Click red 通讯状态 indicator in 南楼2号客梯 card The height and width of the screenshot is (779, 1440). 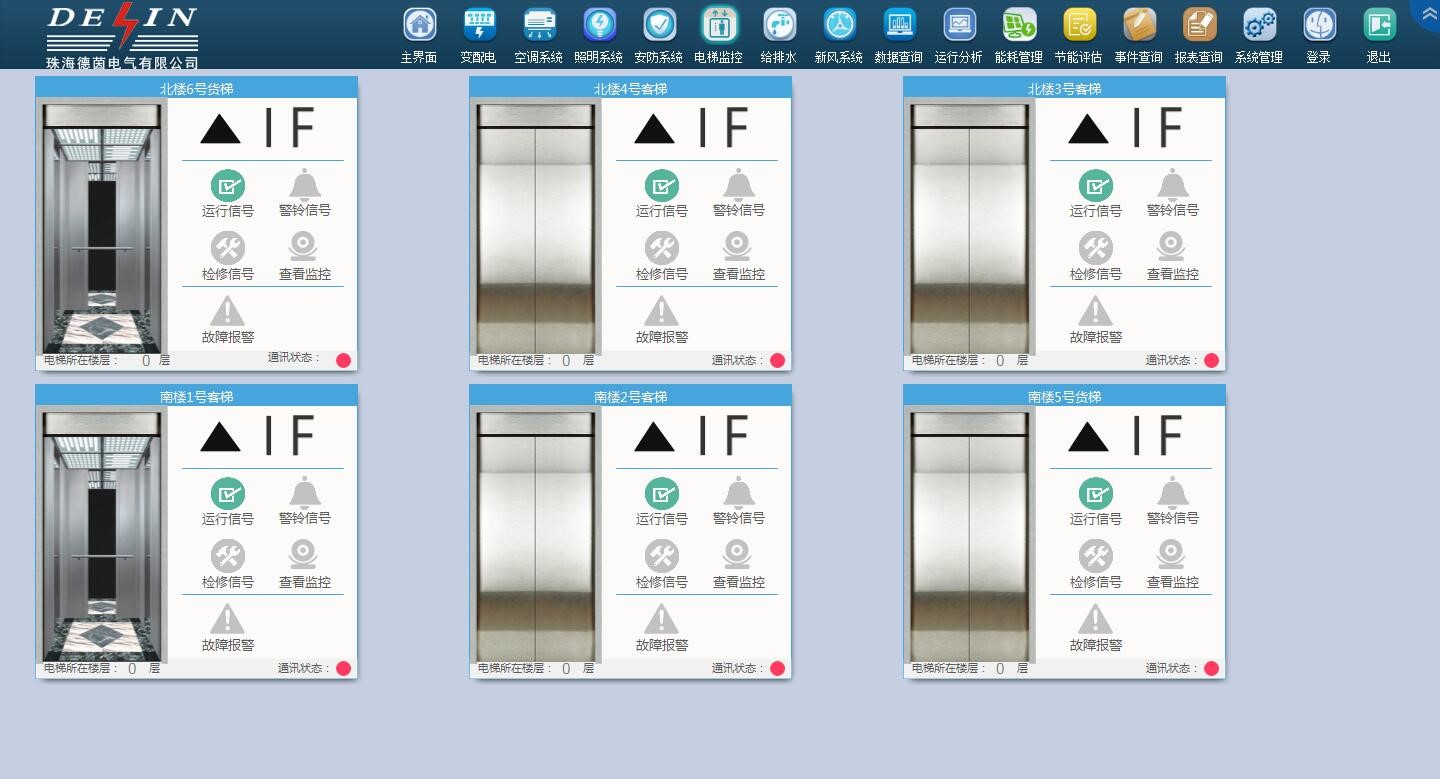778,669
